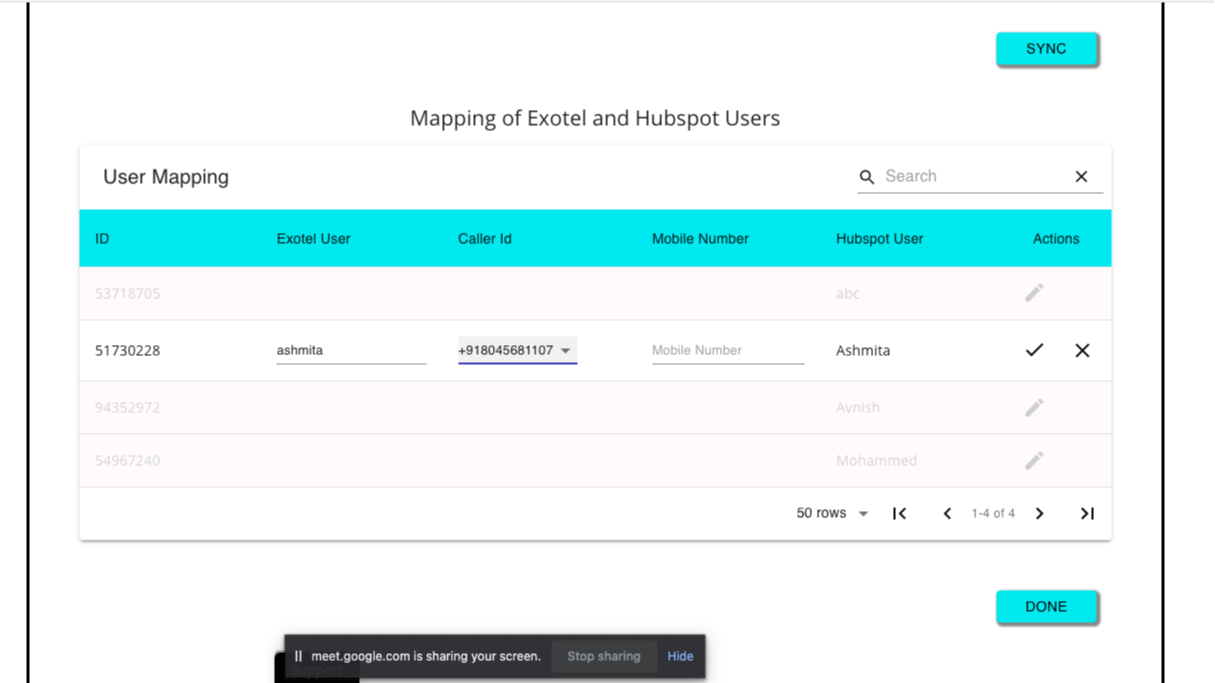This screenshot has width=1215, height=683.
Task: Jump to the first page of results
Action: (x=898, y=513)
